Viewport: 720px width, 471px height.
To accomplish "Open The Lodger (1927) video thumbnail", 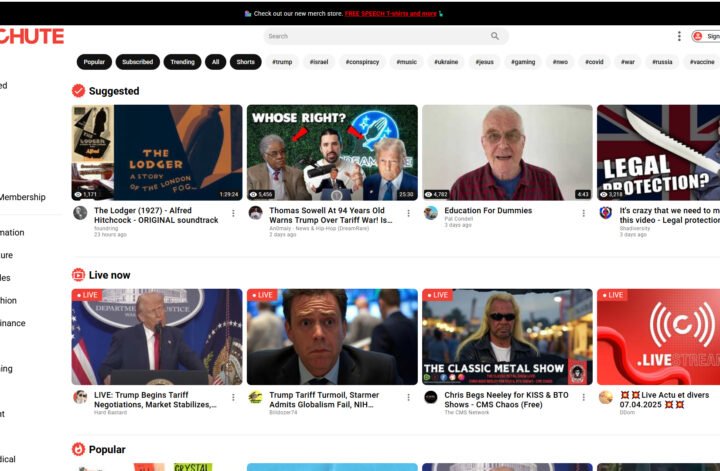I will tap(157, 152).
